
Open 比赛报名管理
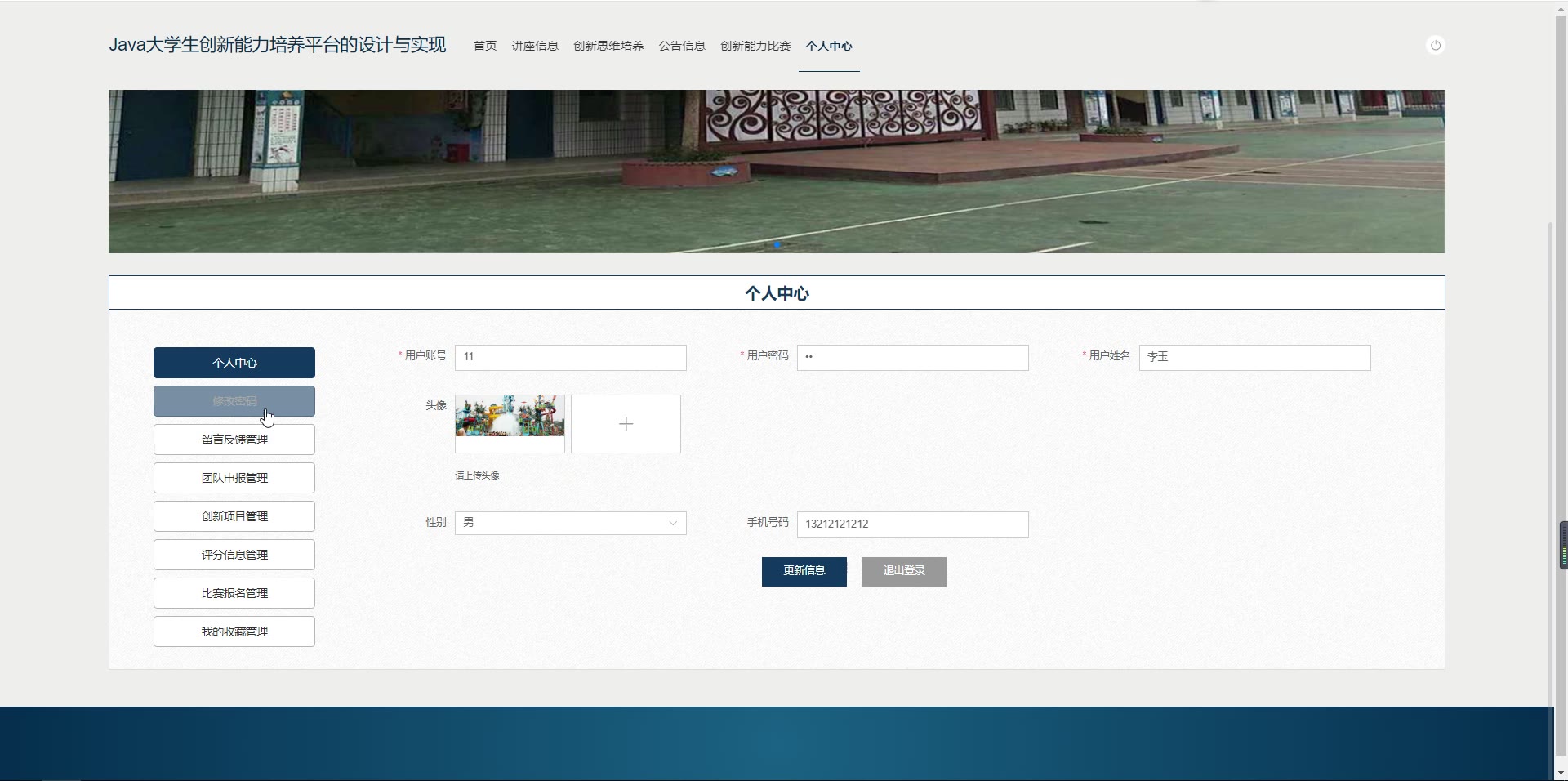point(234,593)
